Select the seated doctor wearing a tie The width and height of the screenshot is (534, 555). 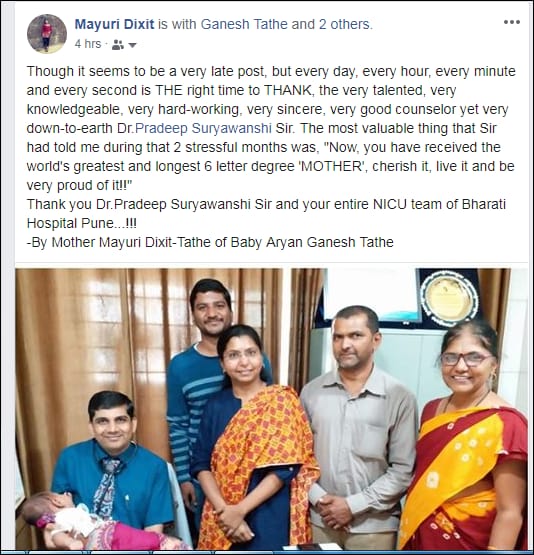(113, 467)
